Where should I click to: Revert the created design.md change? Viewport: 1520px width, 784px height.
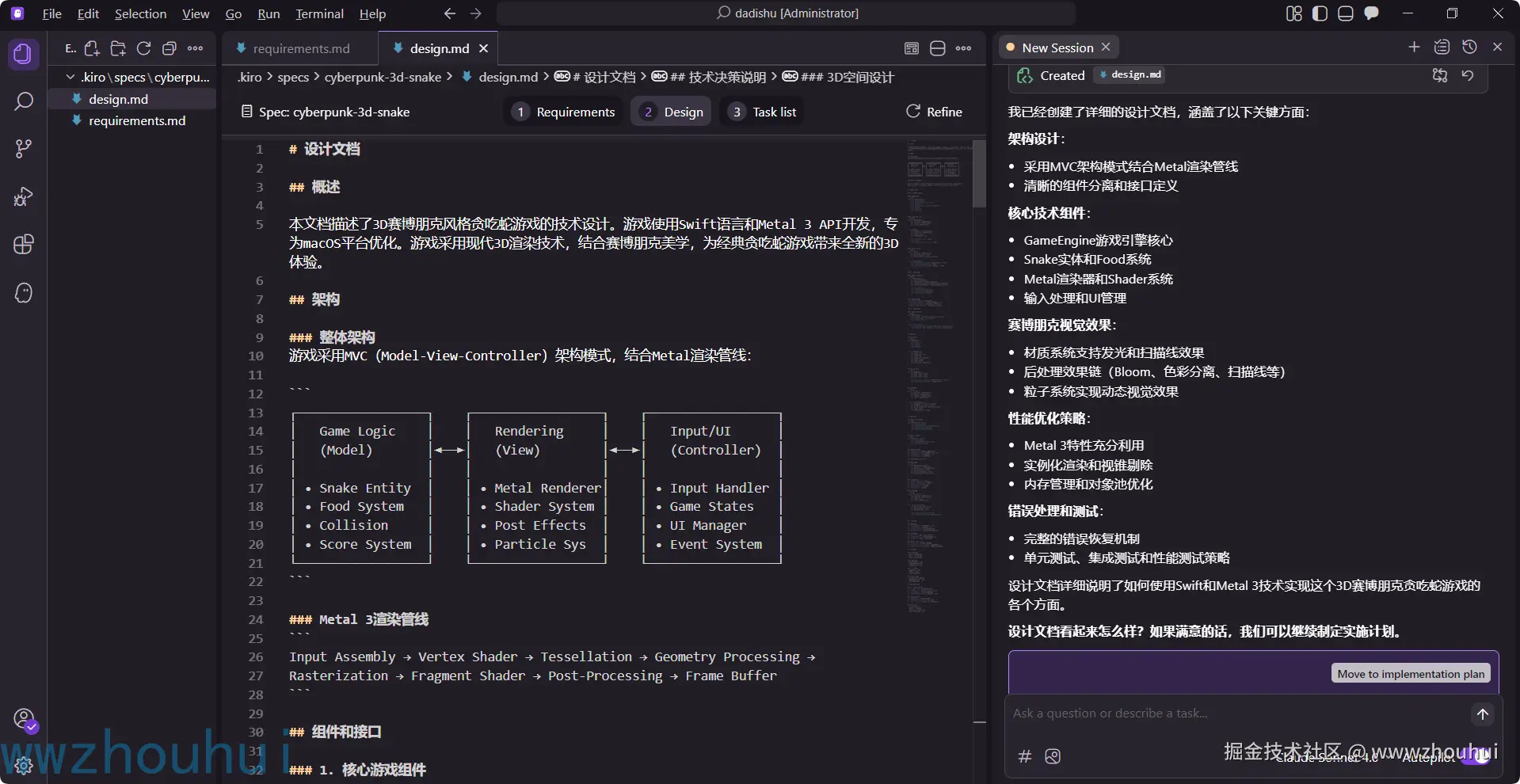(1468, 75)
